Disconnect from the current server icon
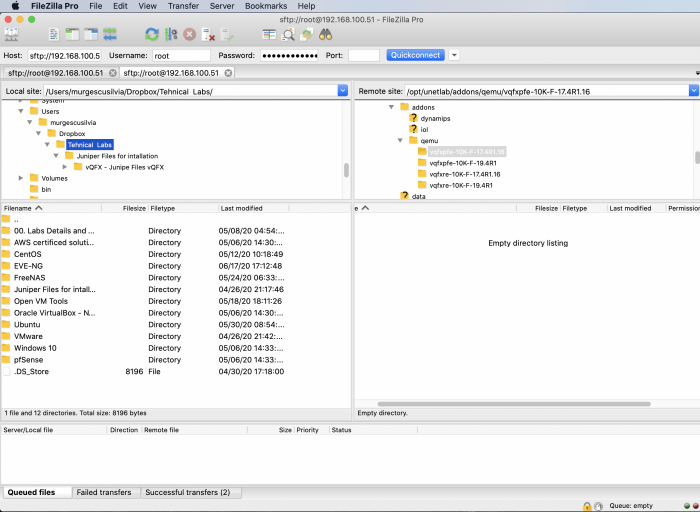 [208, 34]
